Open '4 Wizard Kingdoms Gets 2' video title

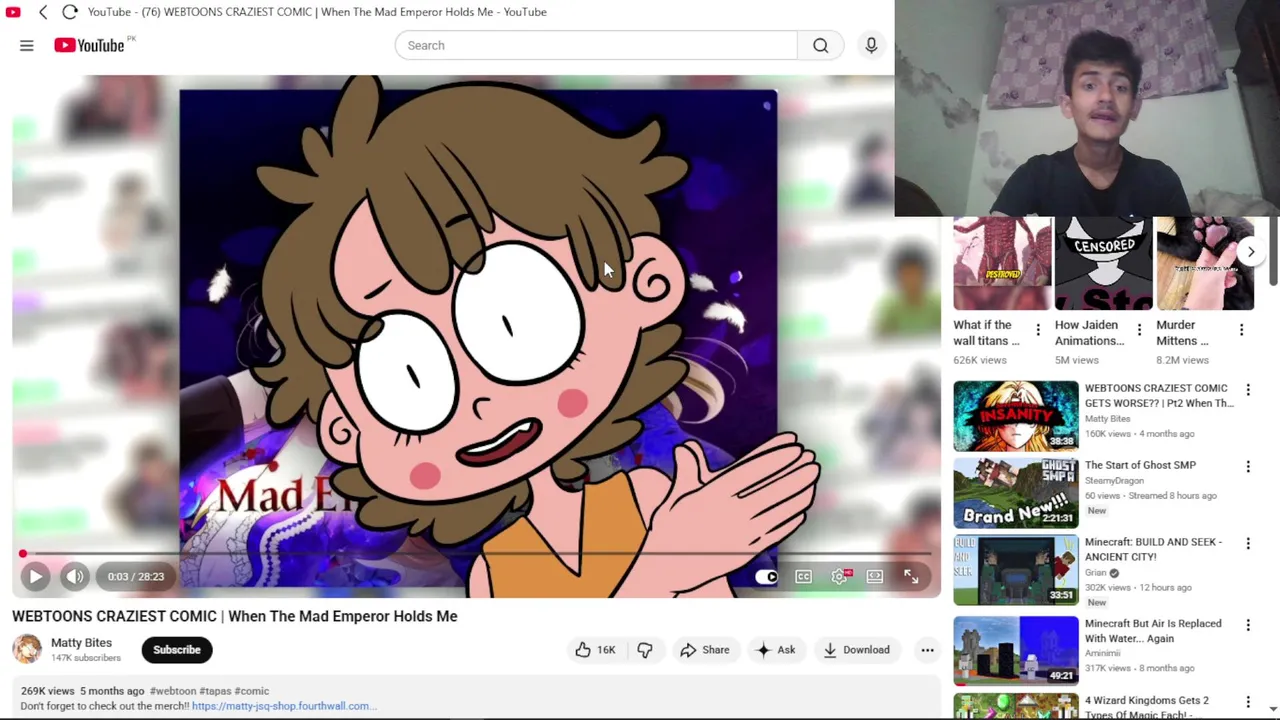(1147, 707)
